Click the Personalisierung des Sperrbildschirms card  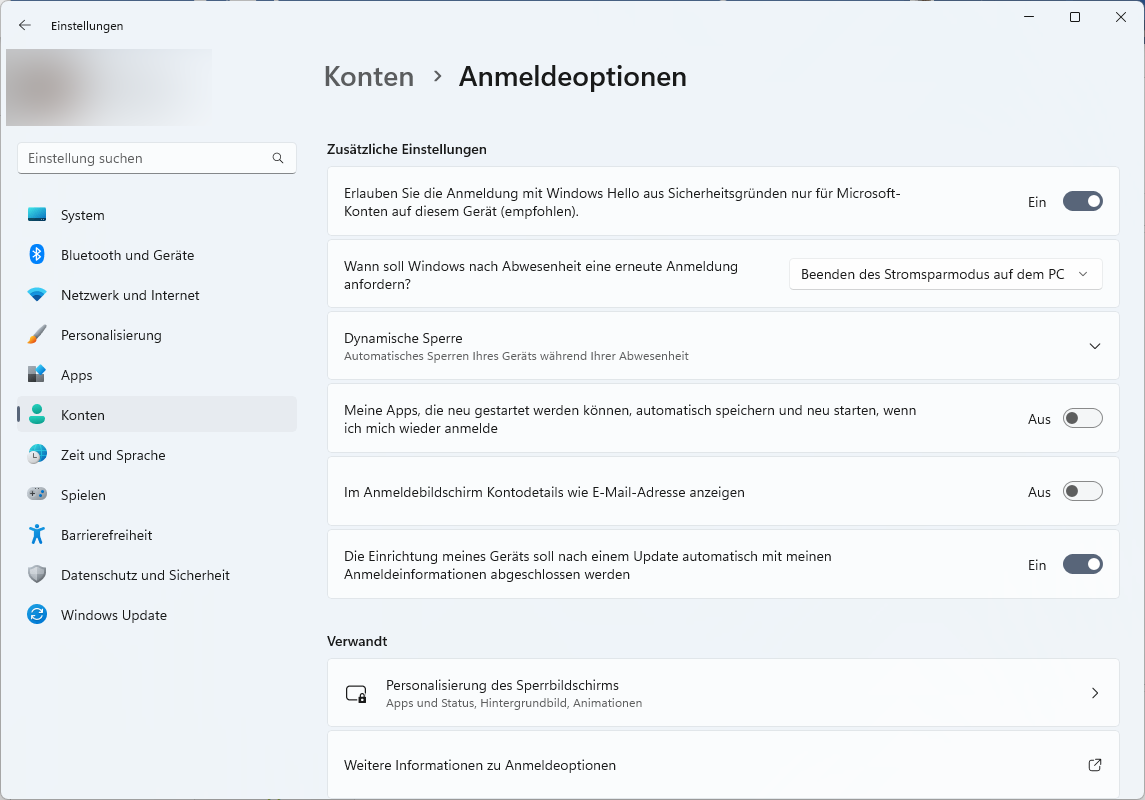[723, 693]
